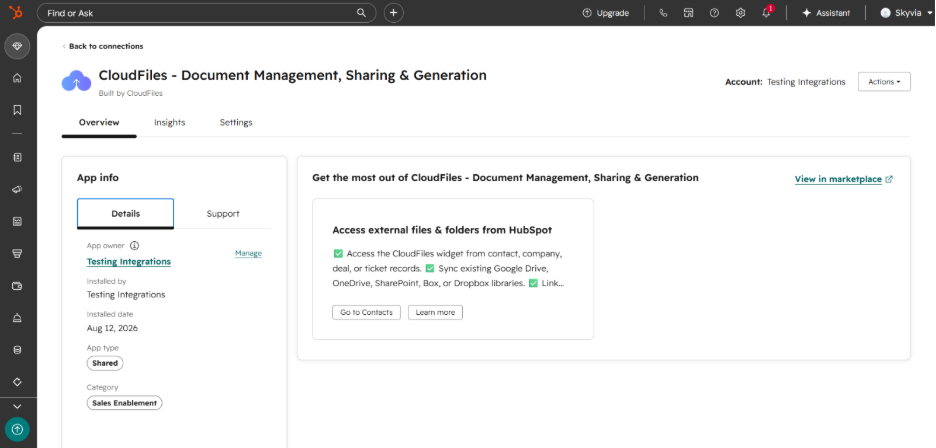The image size is (936, 448).
Task: Click the 'Account: Testing Integrations' label
Action: 785,82
